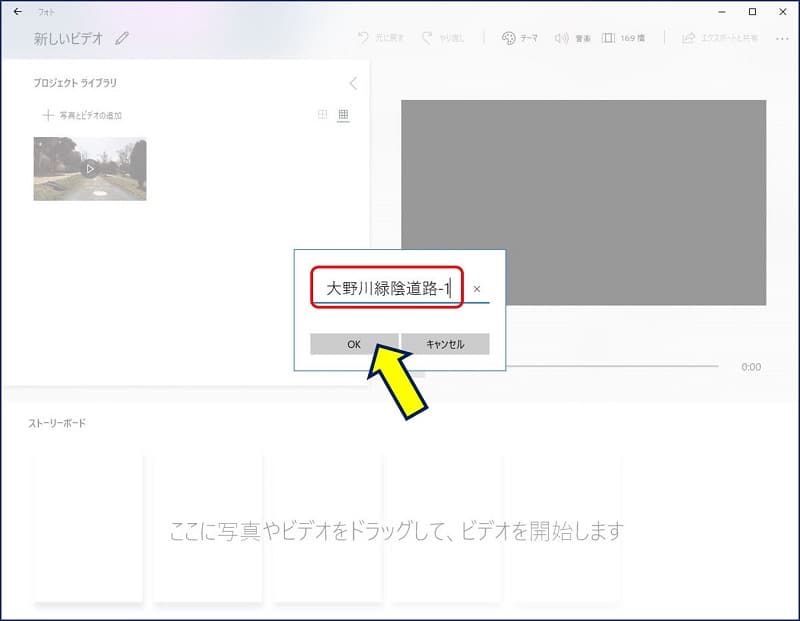The image size is (800, 621).
Task: Switch library to small thumbnail grid view
Action: 343,115
